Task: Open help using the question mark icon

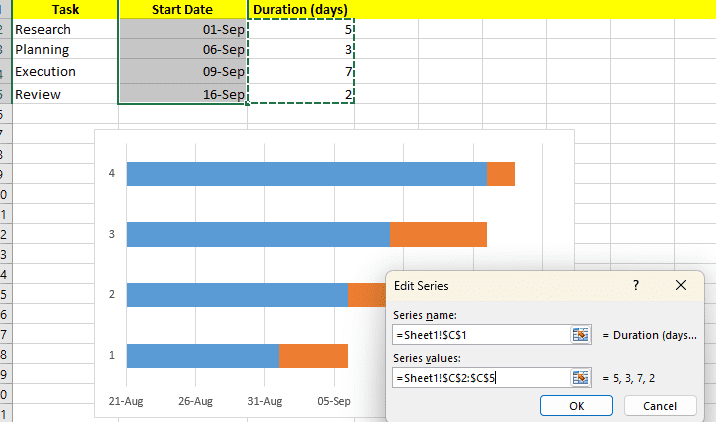Action: click(635, 285)
